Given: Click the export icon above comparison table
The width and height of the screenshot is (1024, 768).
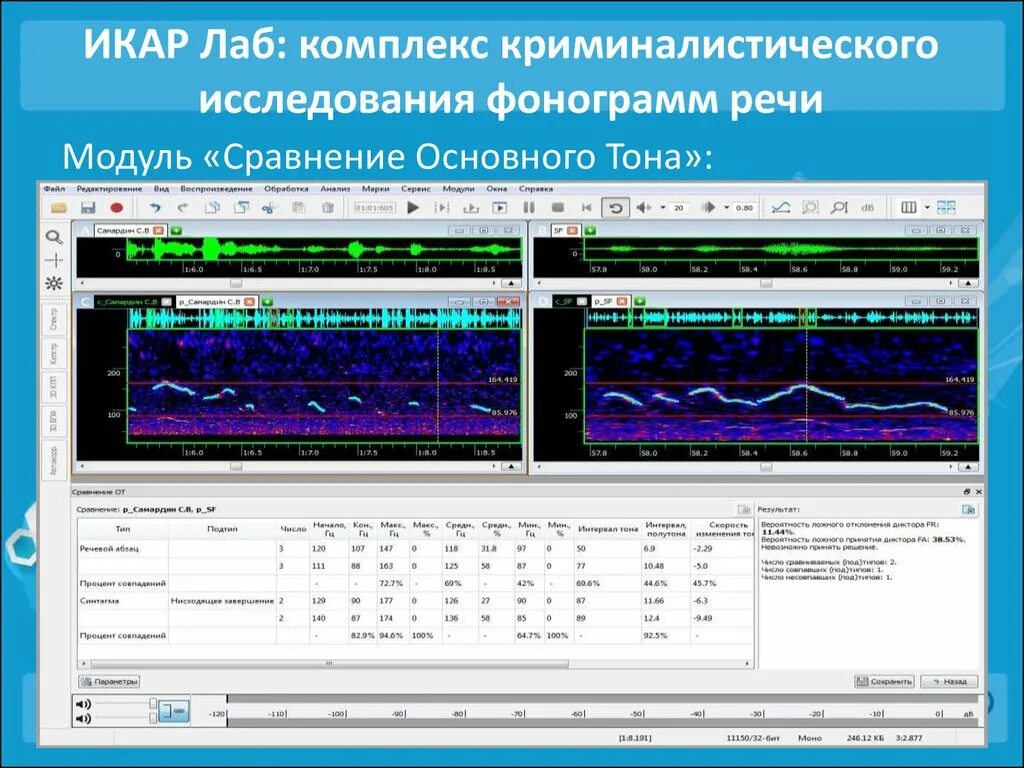Looking at the screenshot, I should 744,509.
